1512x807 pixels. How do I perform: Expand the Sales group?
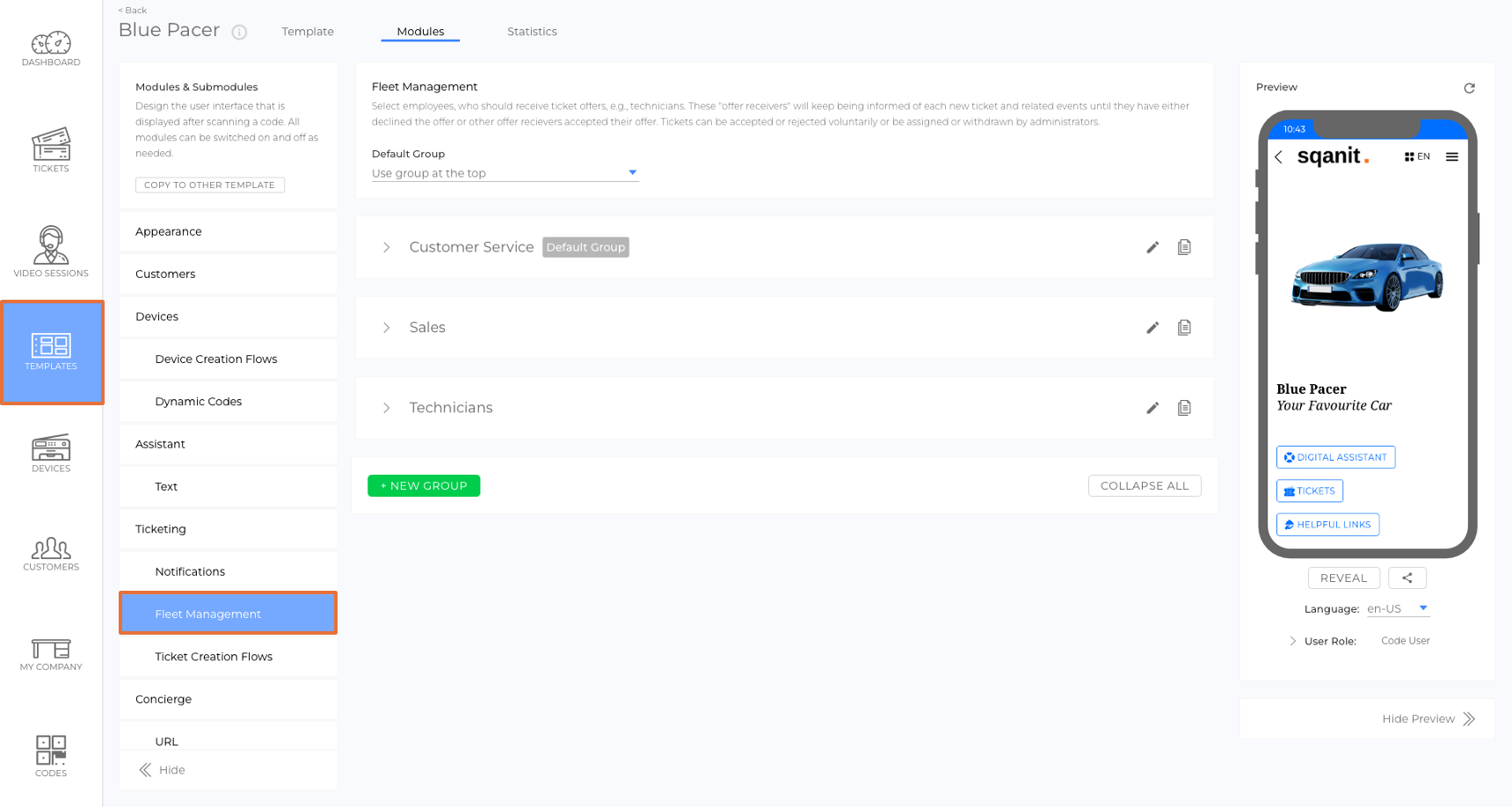pos(386,327)
